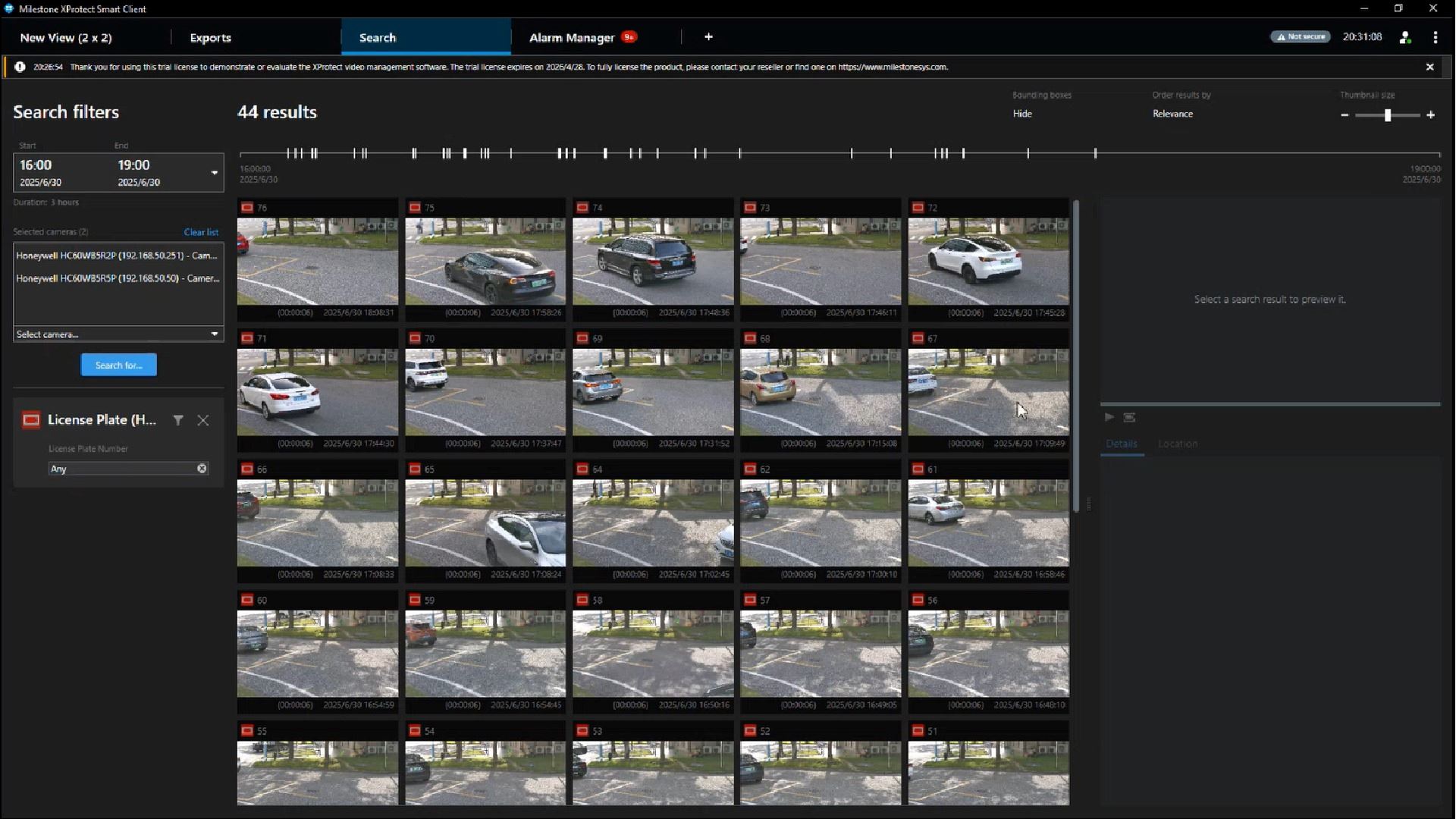Add a new tab with plus icon
The height and width of the screenshot is (819, 1456).
coord(708,36)
